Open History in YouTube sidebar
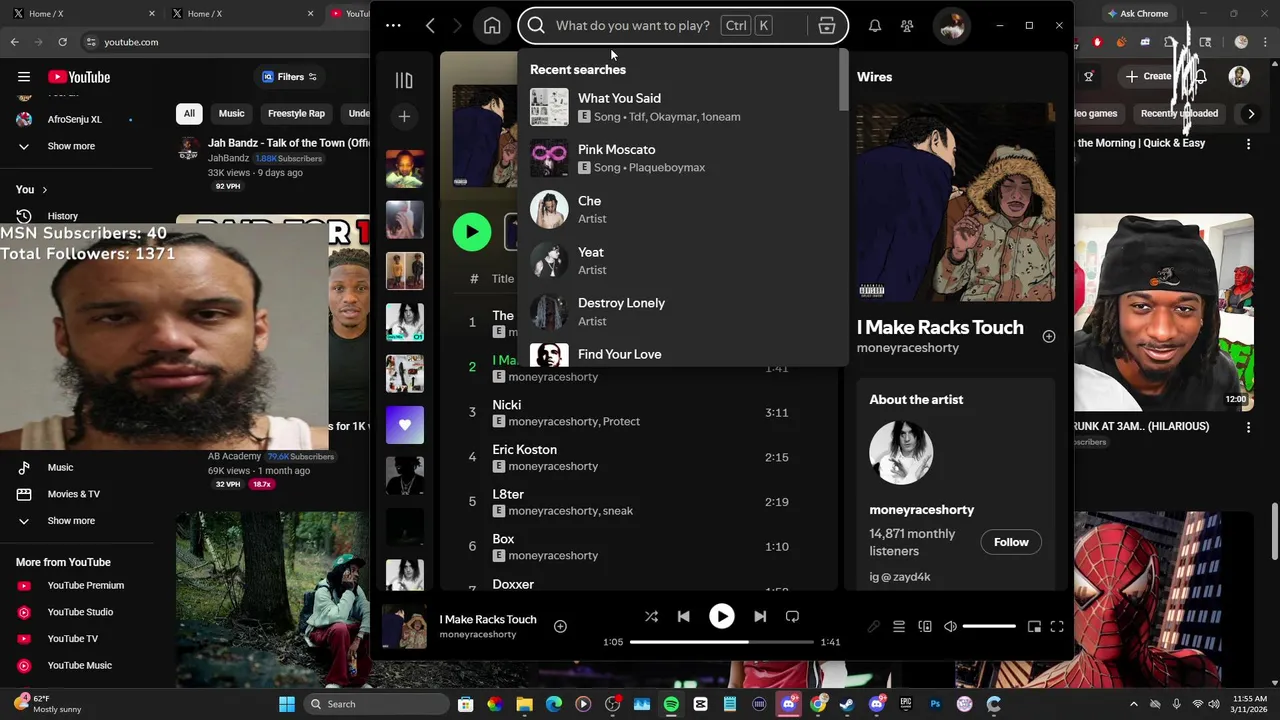 point(62,216)
